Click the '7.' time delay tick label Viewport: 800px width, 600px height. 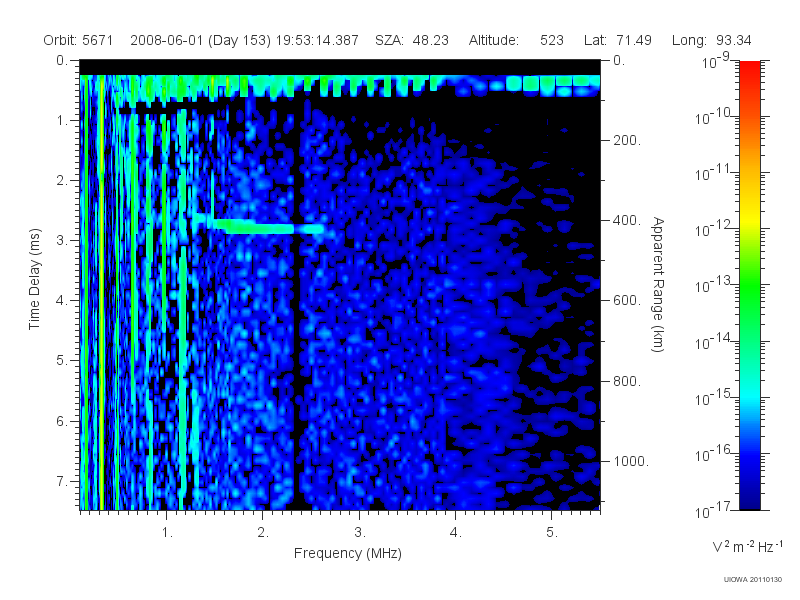coord(62,481)
